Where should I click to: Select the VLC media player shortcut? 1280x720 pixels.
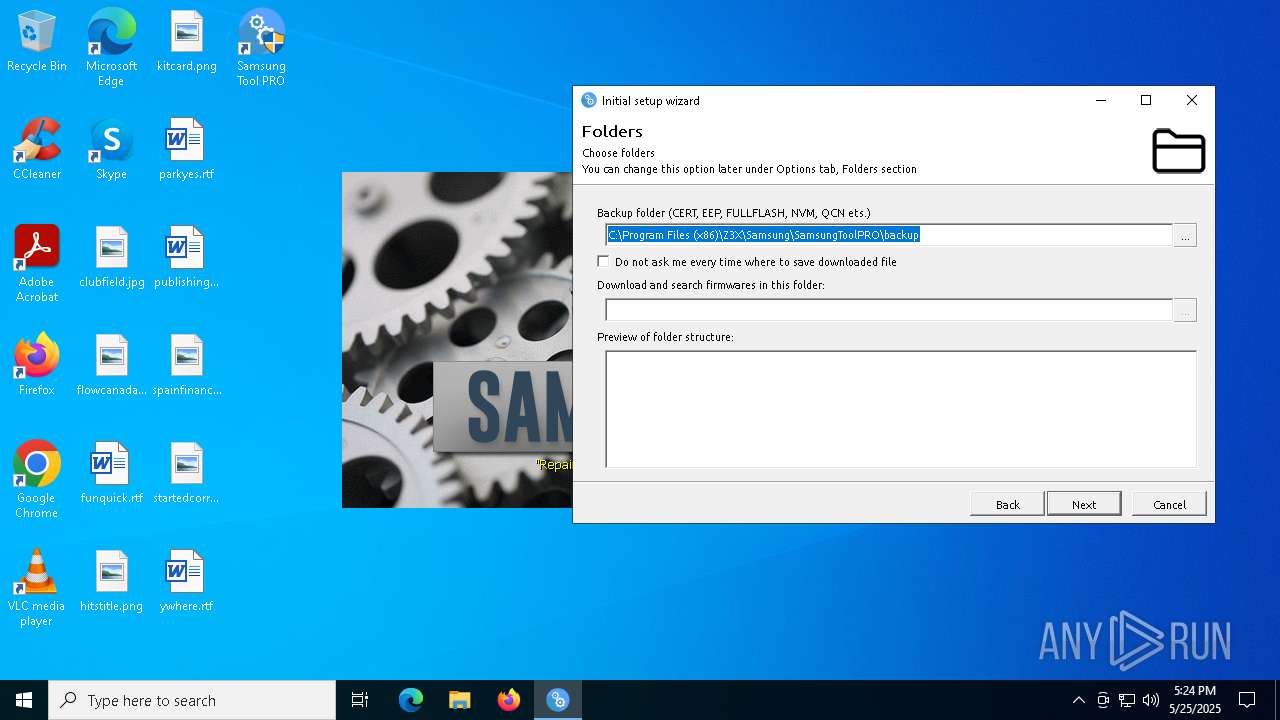[x=37, y=588]
